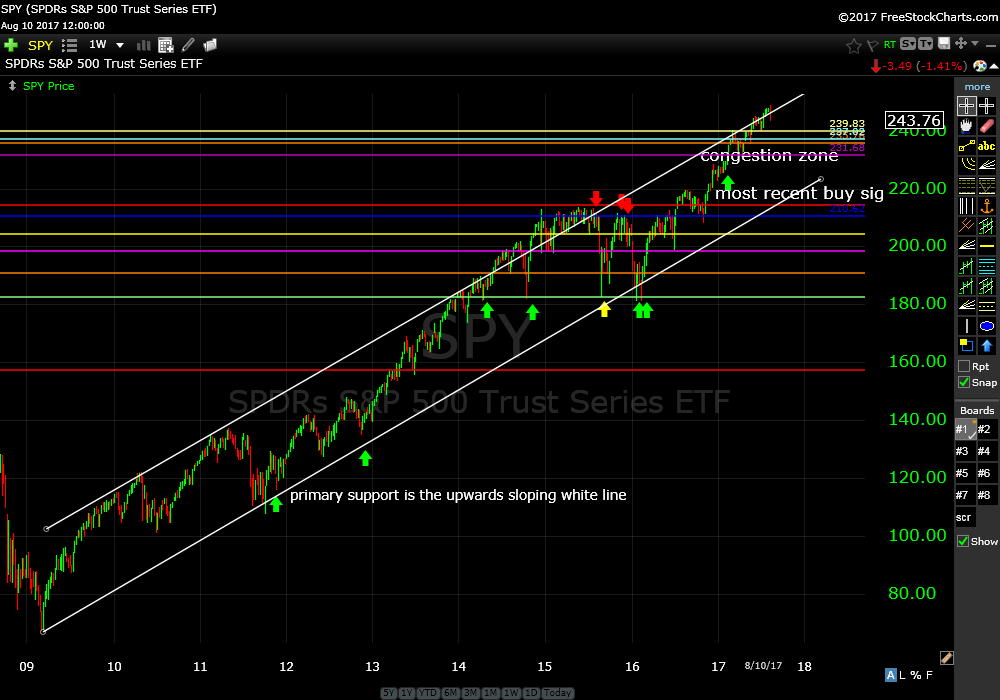Switch to board #2

click(x=985, y=429)
